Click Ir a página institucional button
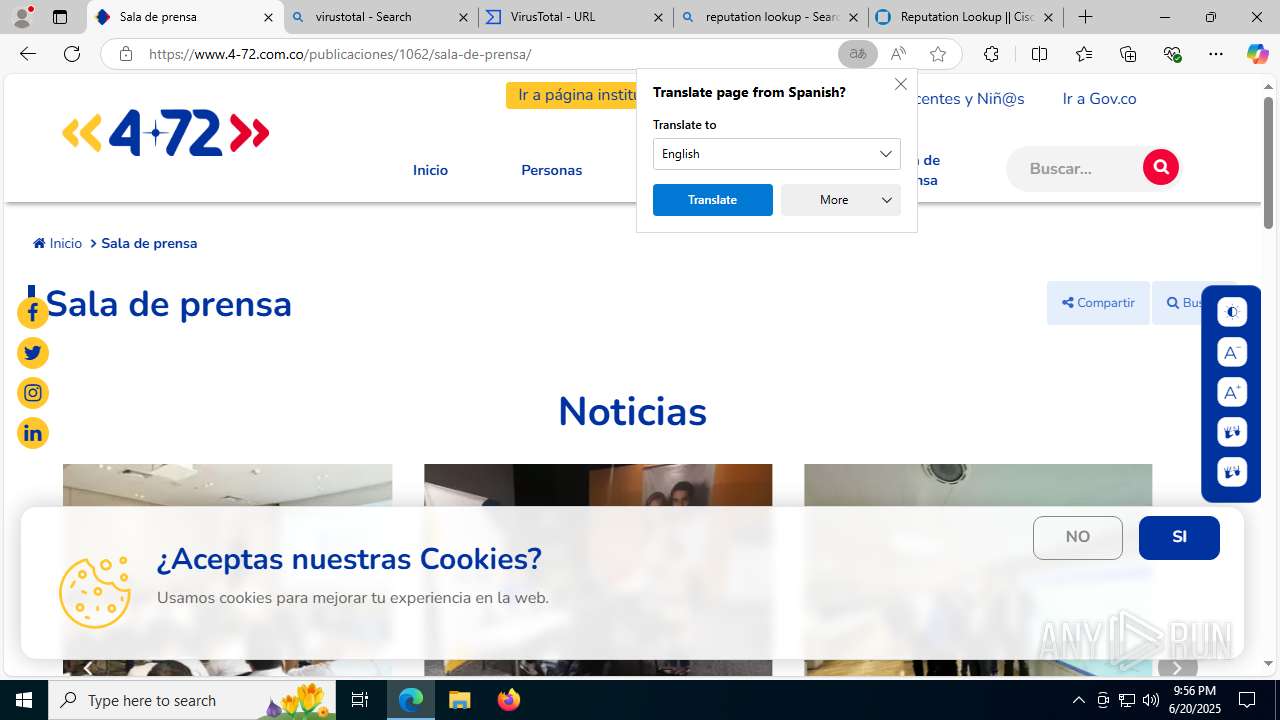Screen dimensions: 1280x720 (x=572, y=95)
